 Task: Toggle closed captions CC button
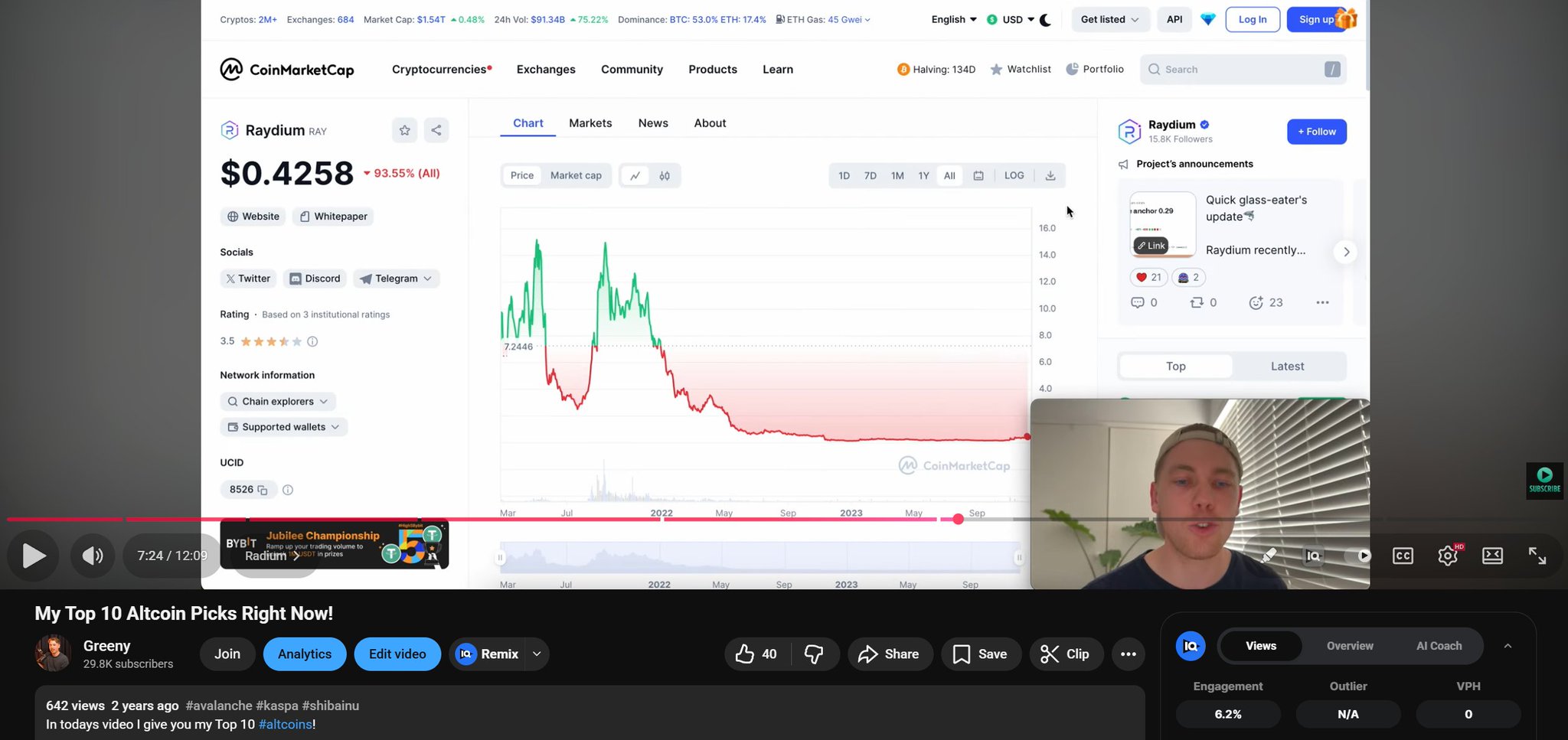(1403, 556)
